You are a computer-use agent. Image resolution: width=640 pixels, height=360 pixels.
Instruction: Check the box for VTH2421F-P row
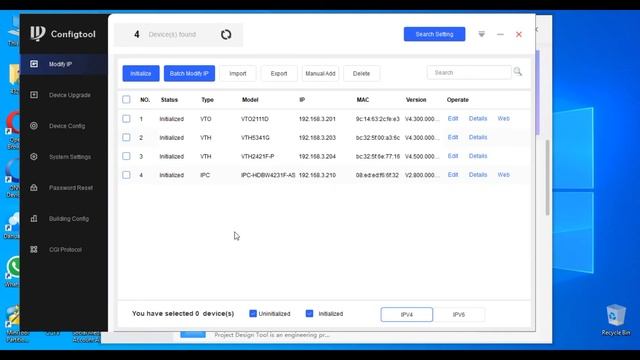pos(126,156)
